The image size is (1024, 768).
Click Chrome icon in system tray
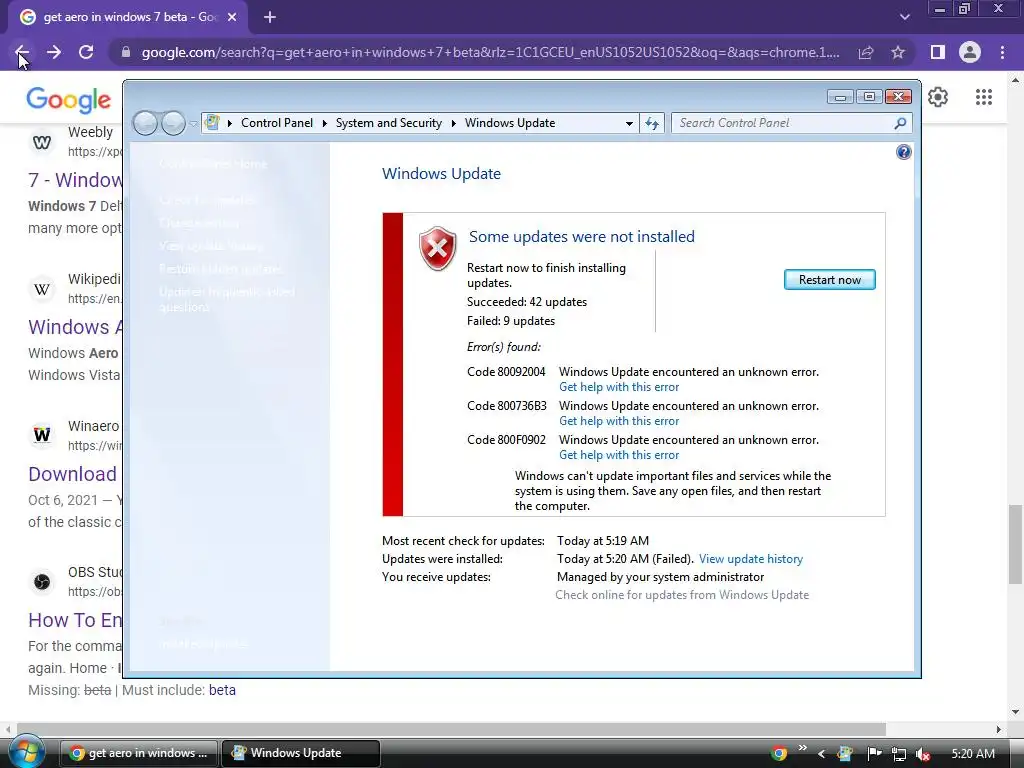coord(778,754)
